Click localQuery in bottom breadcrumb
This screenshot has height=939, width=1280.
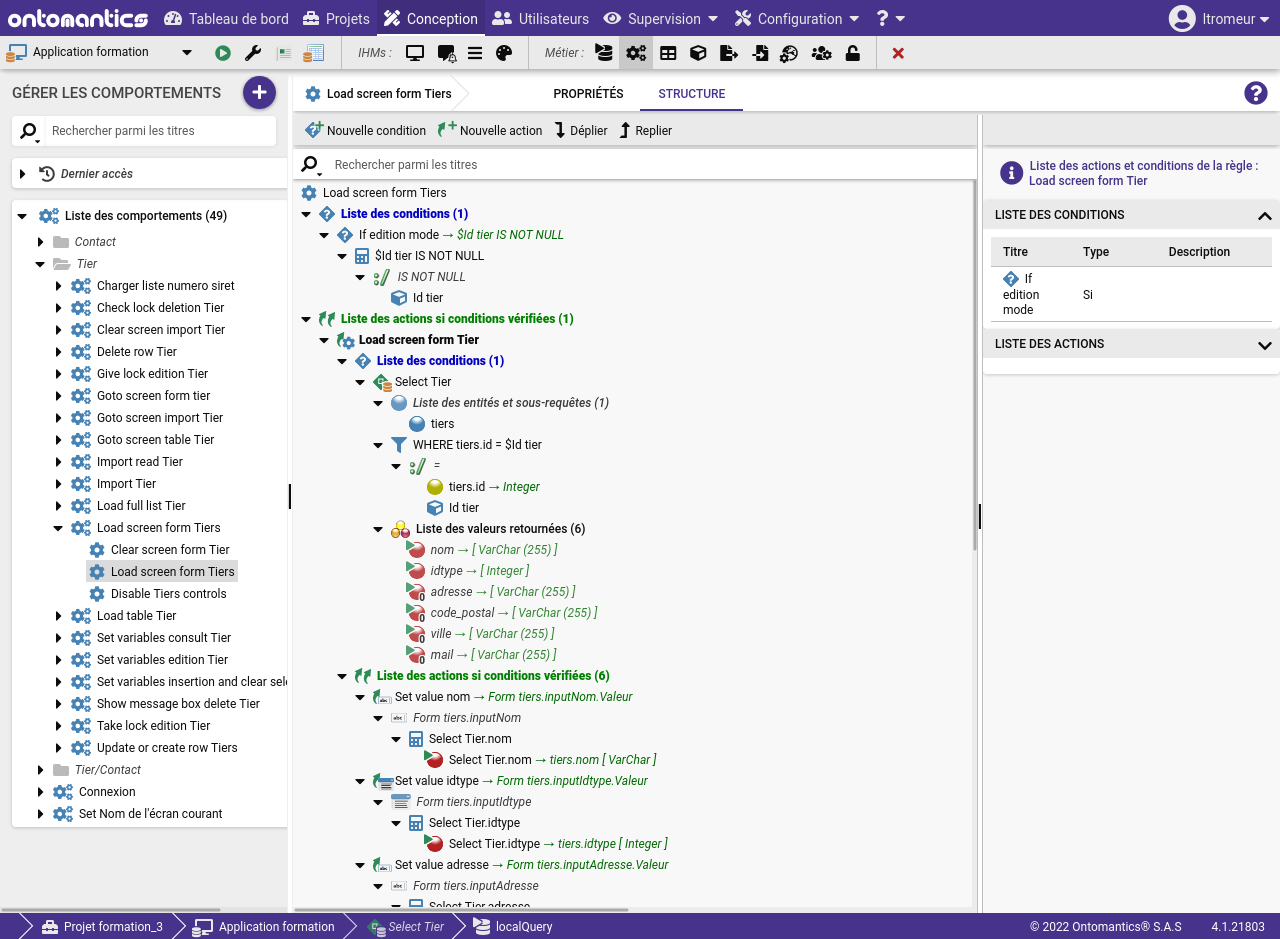point(513,927)
